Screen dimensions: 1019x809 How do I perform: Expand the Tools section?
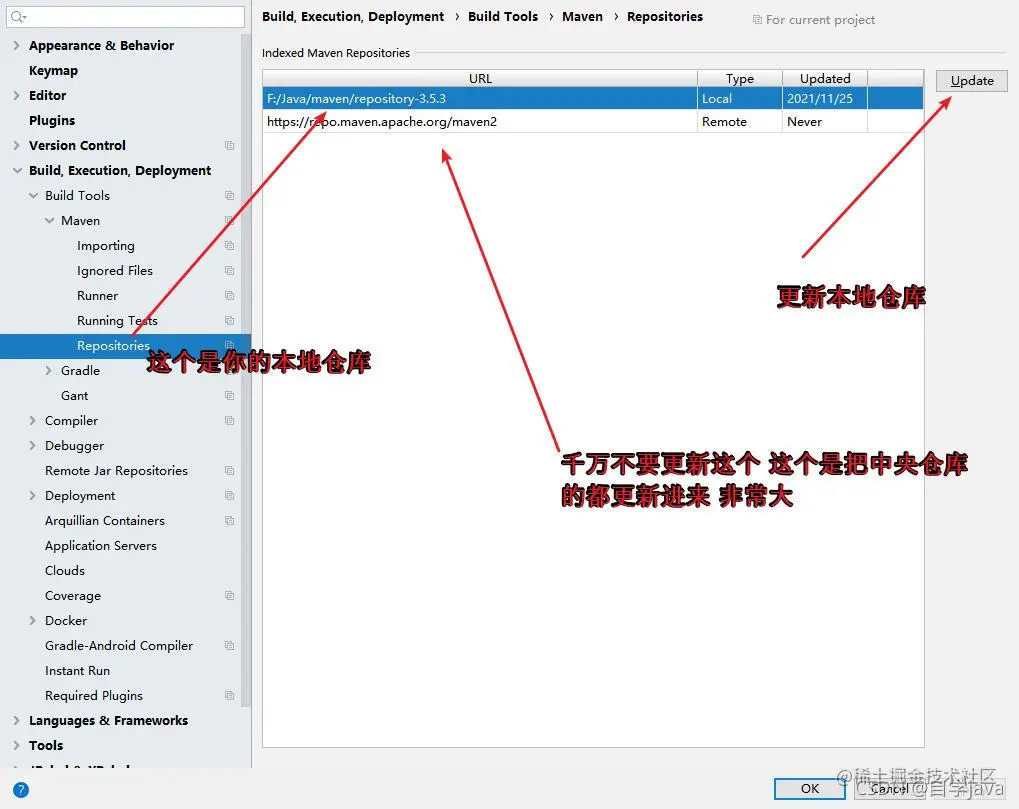click(x=16, y=745)
